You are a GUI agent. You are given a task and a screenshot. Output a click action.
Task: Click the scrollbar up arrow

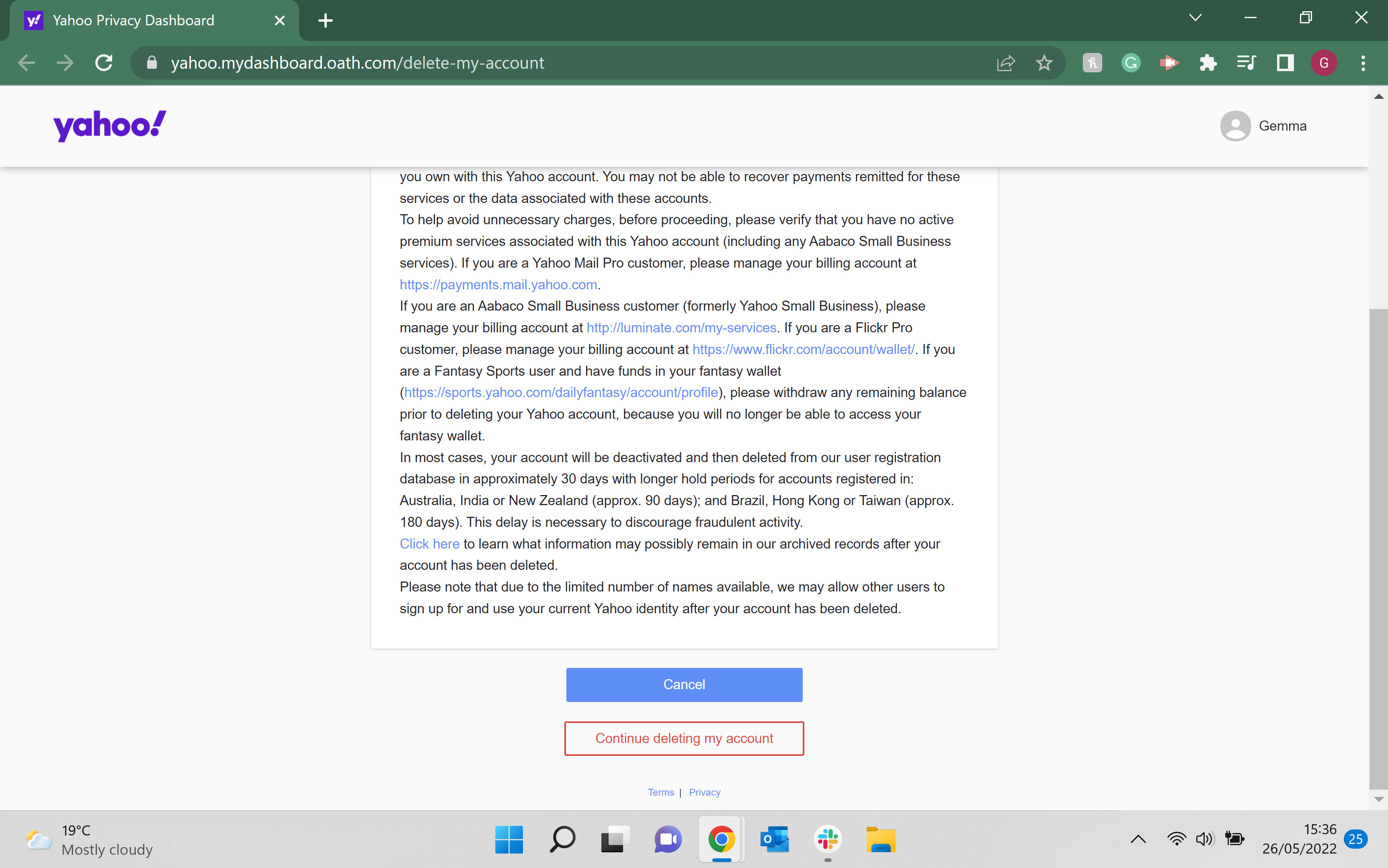point(1378,96)
